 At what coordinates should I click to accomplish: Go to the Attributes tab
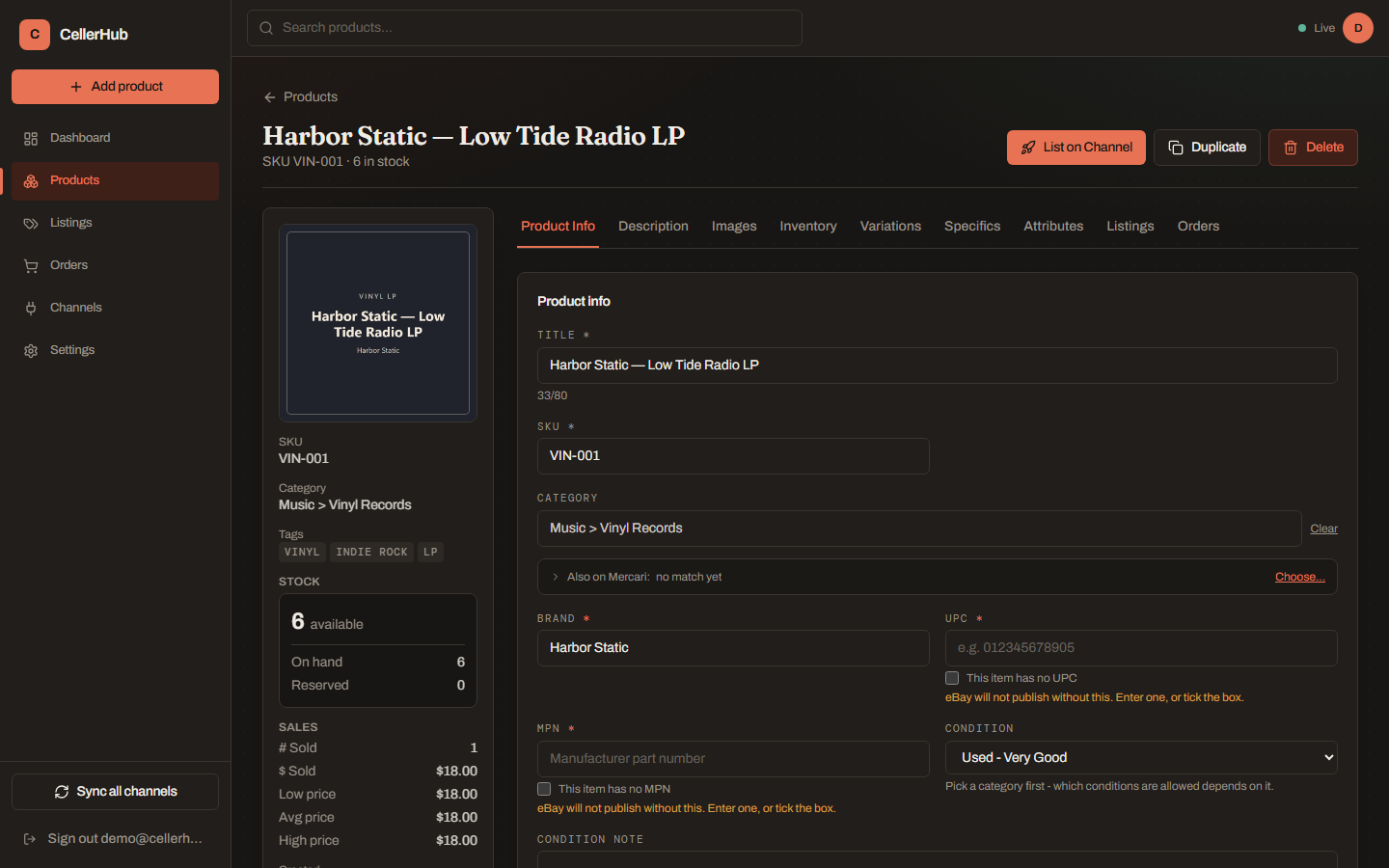point(1053,227)
